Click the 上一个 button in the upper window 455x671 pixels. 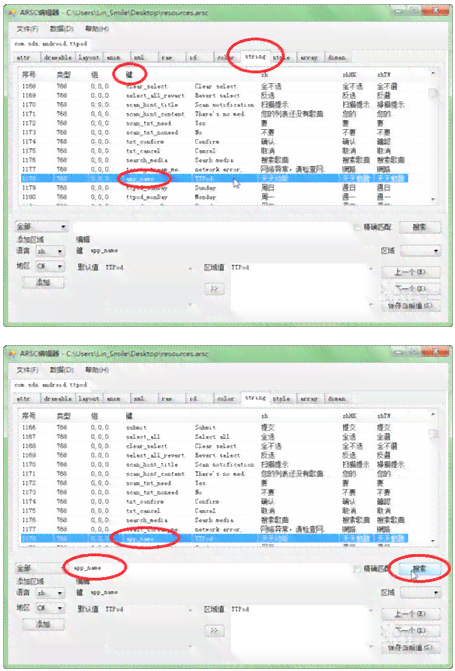coord(410,272)
